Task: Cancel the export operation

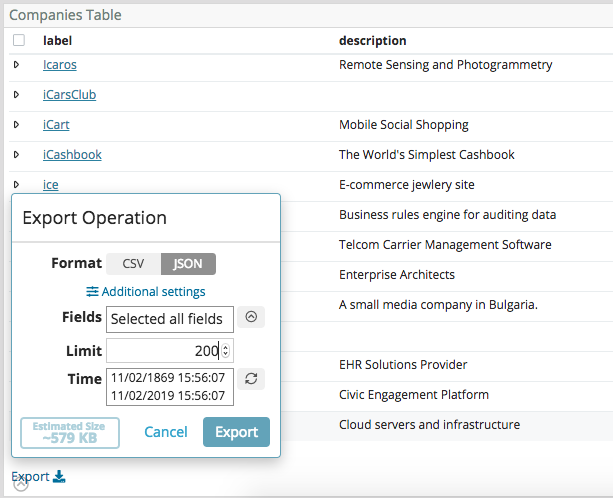Action: [x=166, y=432]
